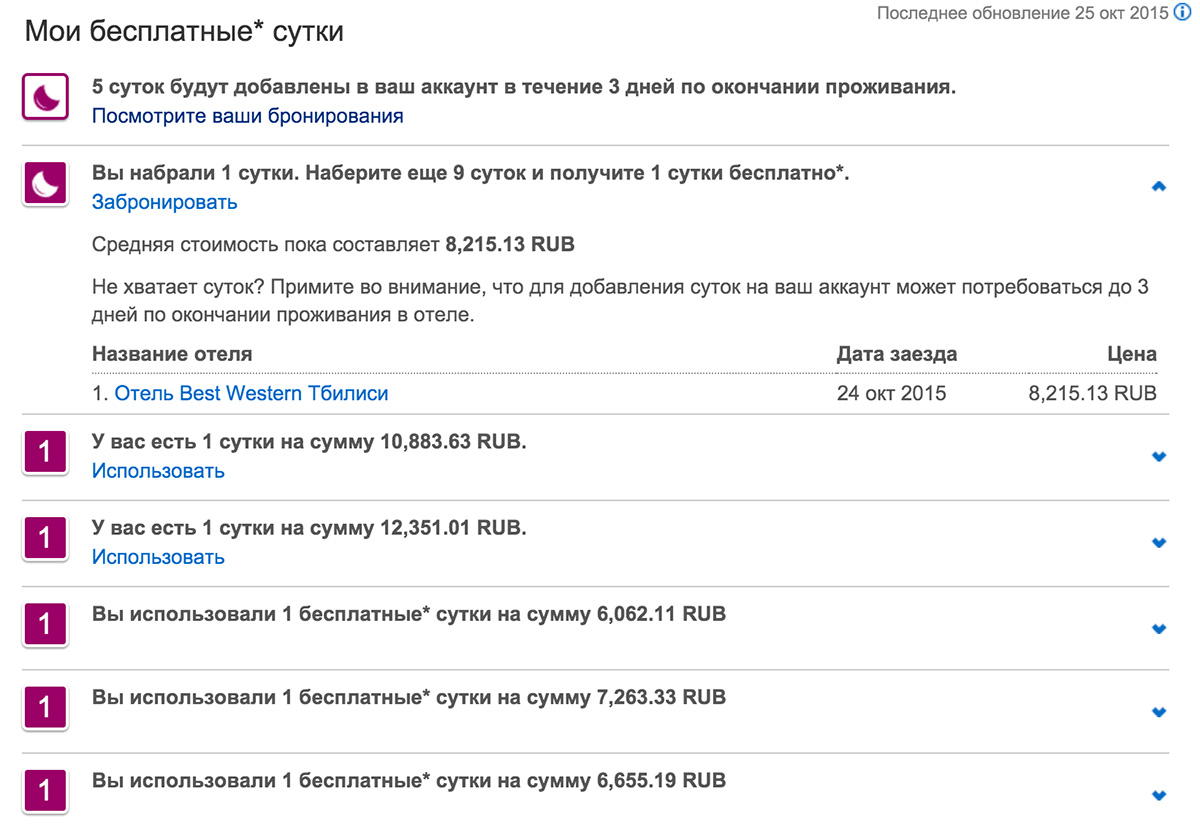Expand the used 7,263.33 RUB night row

pyautogui.click(x=1159, y=713)
